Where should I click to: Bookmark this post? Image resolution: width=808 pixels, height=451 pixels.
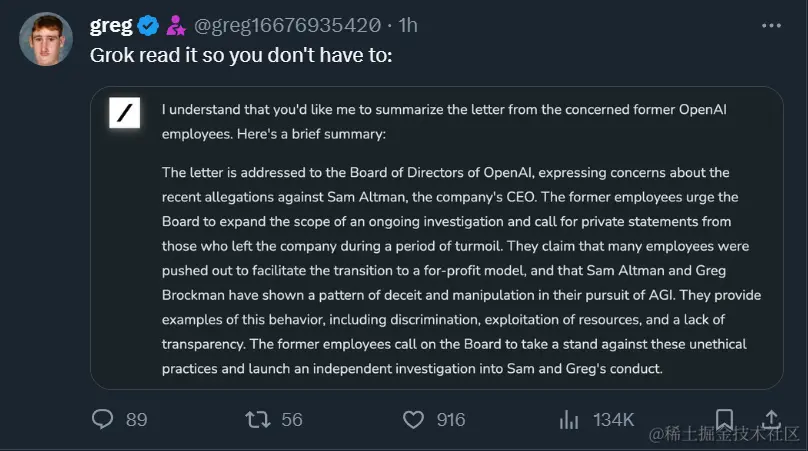pyautogui.click(x=725, y=418)
